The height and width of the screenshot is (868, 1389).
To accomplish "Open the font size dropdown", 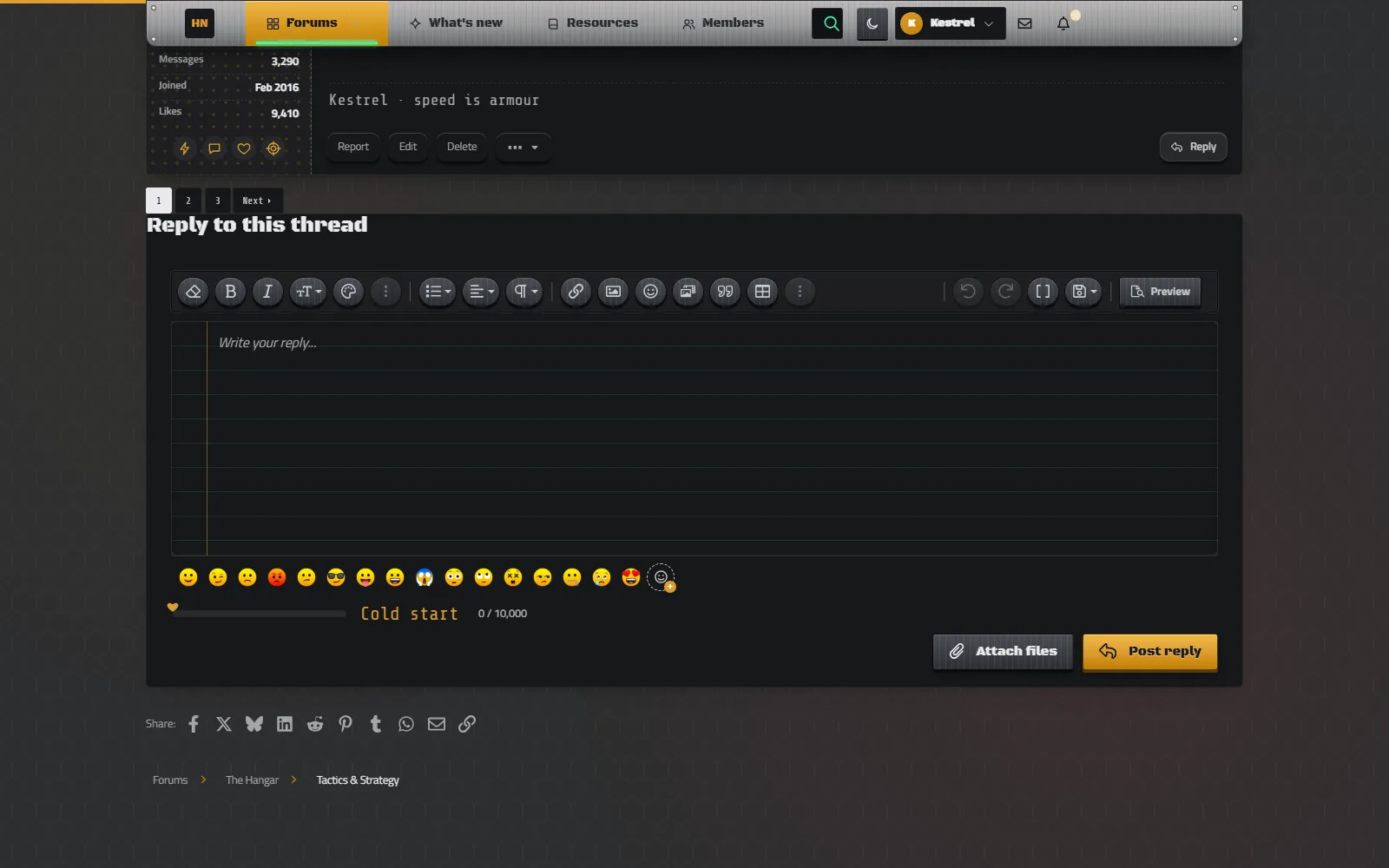I will tap(307, 292).
